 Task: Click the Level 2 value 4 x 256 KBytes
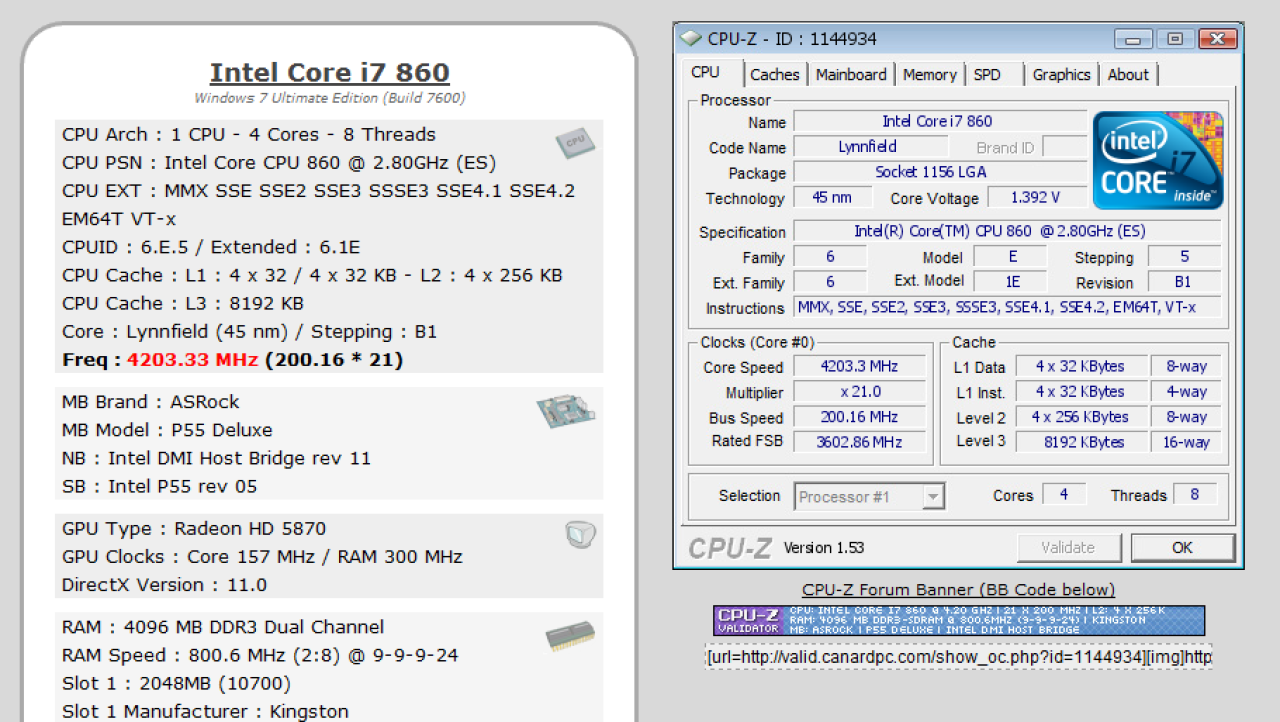click(x=1080, y=417)
